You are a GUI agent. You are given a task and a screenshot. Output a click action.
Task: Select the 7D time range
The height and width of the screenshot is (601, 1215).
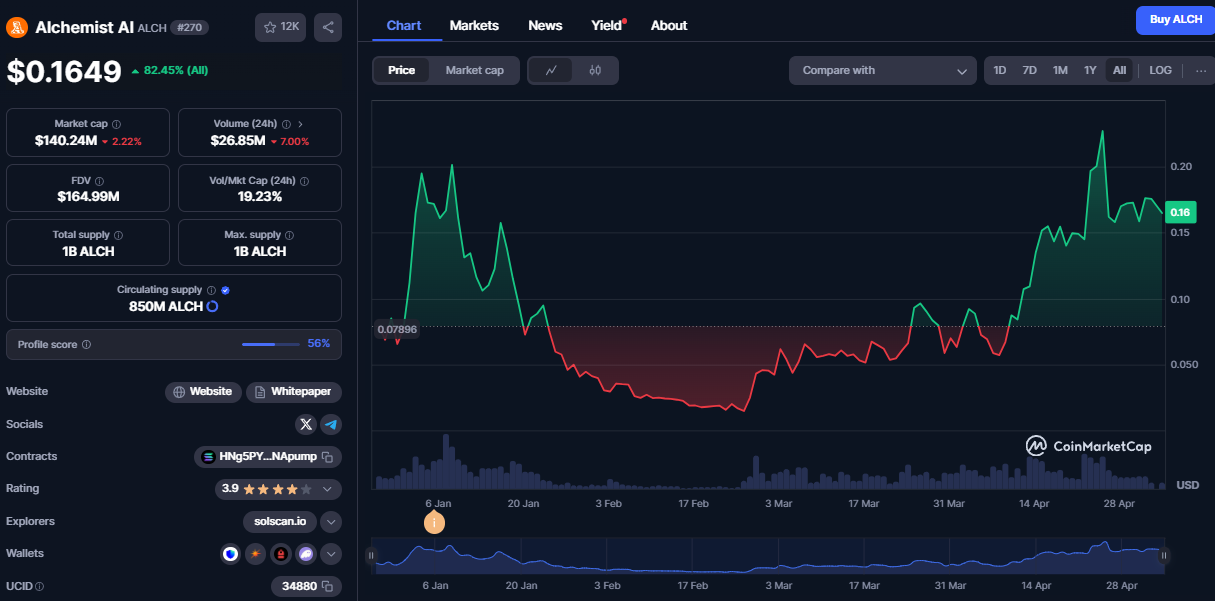(x=1029, y=70)
